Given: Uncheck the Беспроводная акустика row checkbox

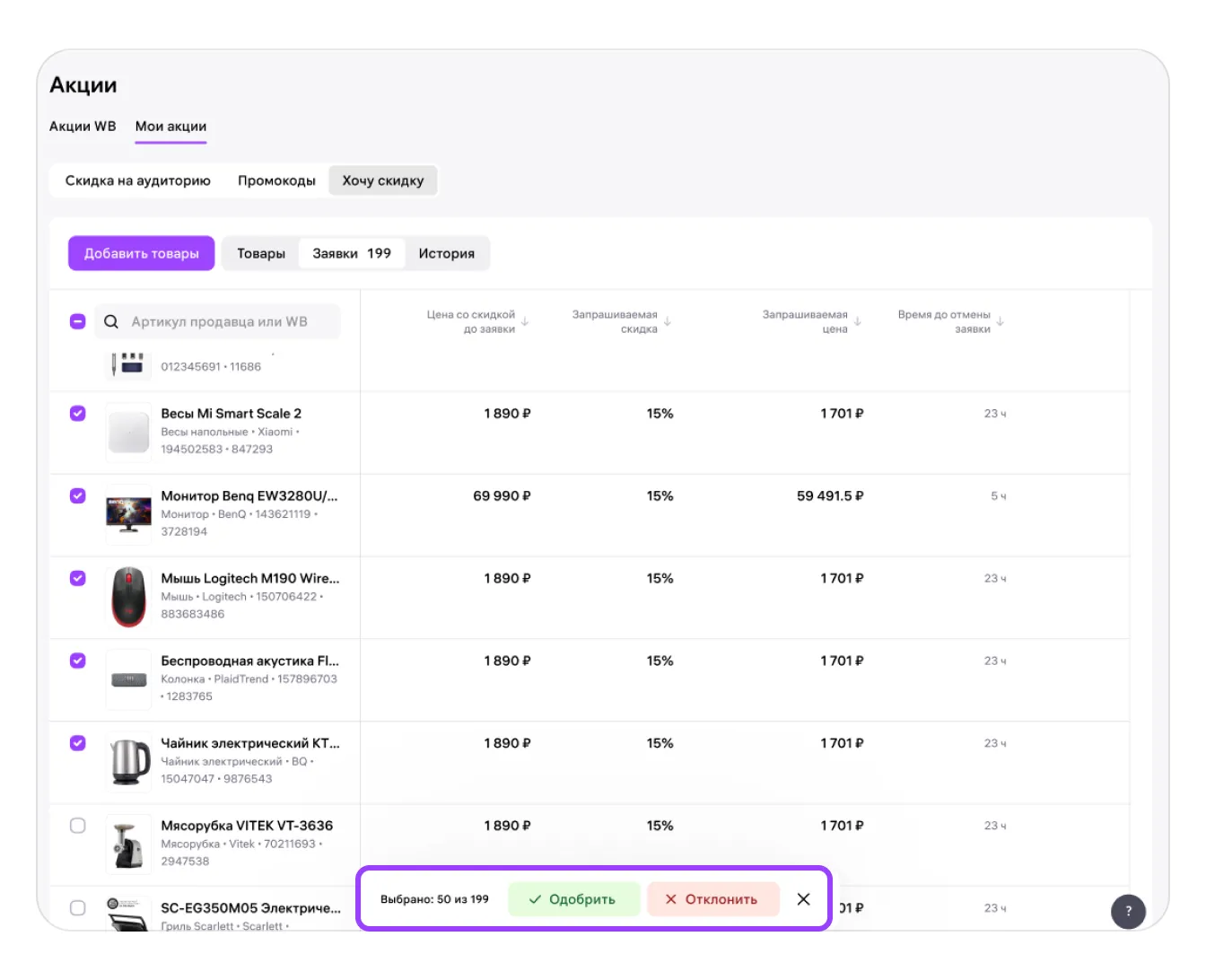Looking at the screenshot, I should (78, 661).
